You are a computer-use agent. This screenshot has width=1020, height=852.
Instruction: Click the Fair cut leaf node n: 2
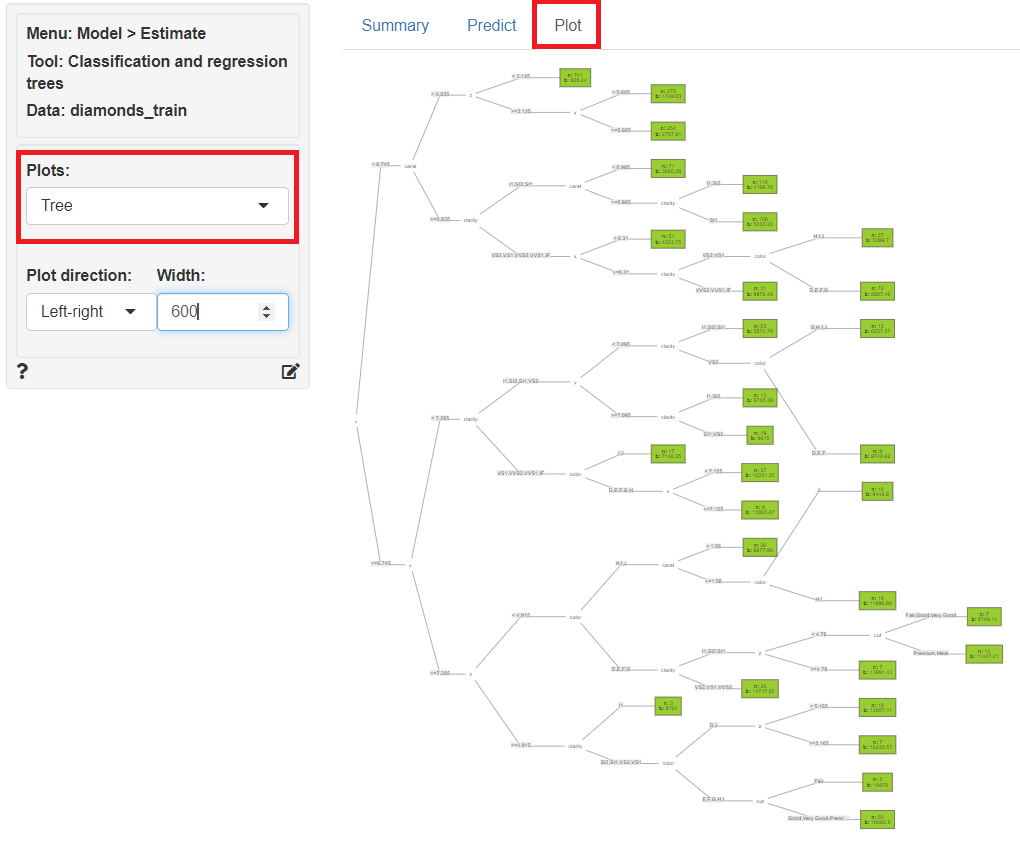(x=877, y=782)
